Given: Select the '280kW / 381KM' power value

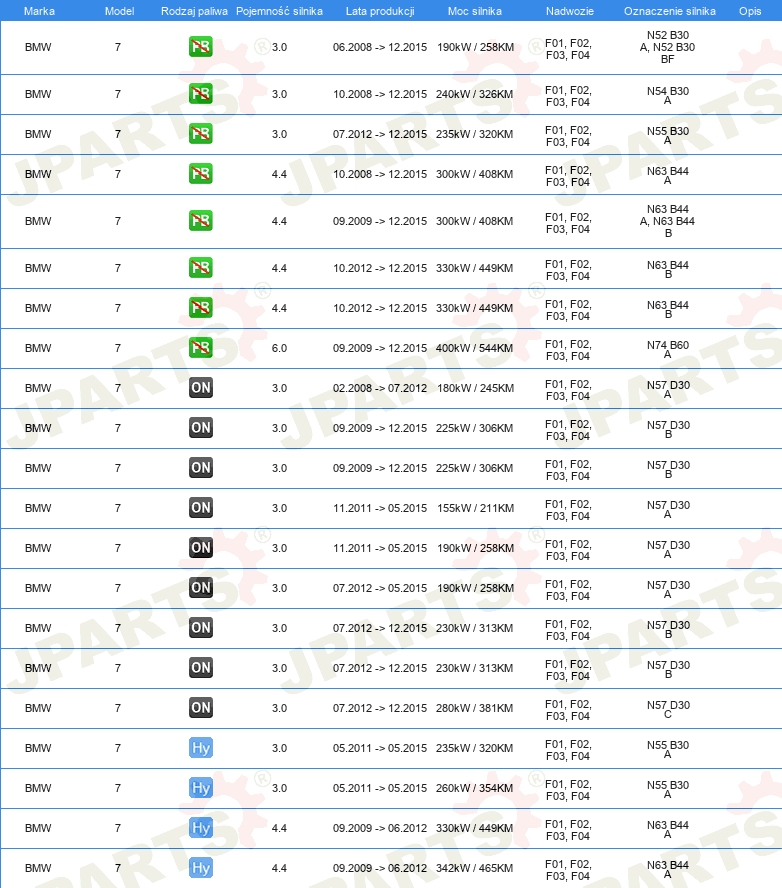Looking at the screenshot, I should (475, 708).
